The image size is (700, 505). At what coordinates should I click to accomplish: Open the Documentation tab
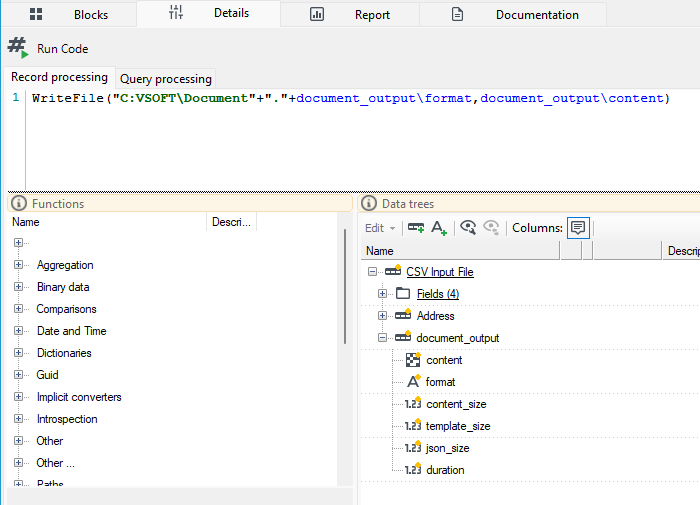coord(513,14)
